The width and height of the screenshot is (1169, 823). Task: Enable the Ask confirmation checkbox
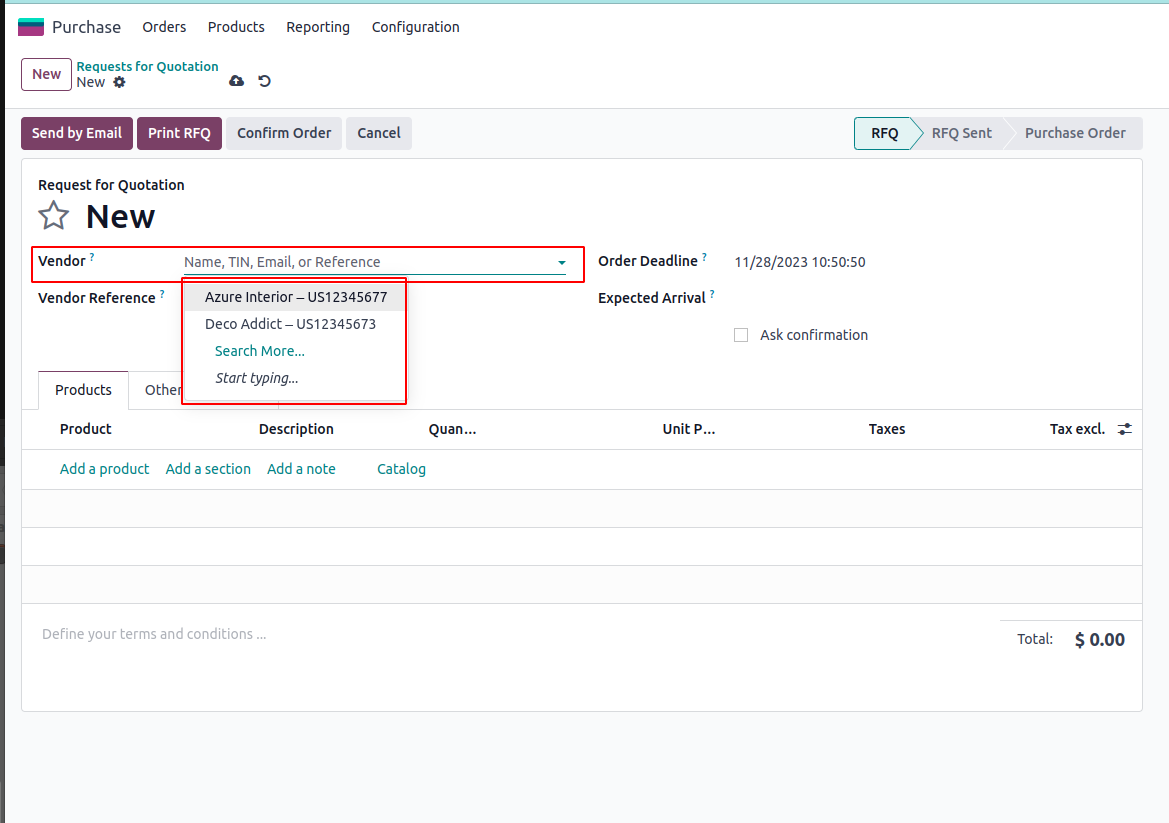(741, 335)
